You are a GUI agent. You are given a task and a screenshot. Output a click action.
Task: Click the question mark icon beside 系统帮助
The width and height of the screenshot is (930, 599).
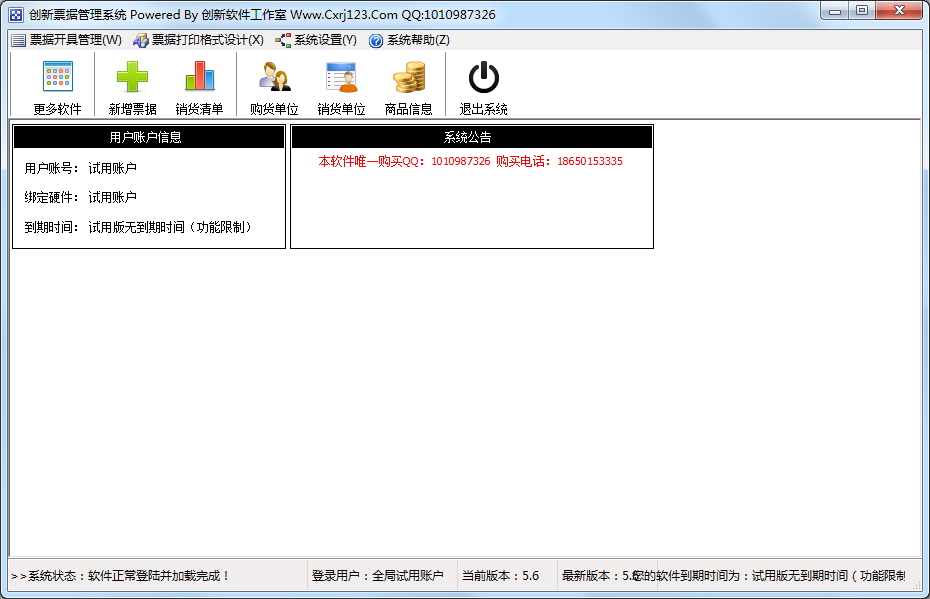(x=374, y=40)
